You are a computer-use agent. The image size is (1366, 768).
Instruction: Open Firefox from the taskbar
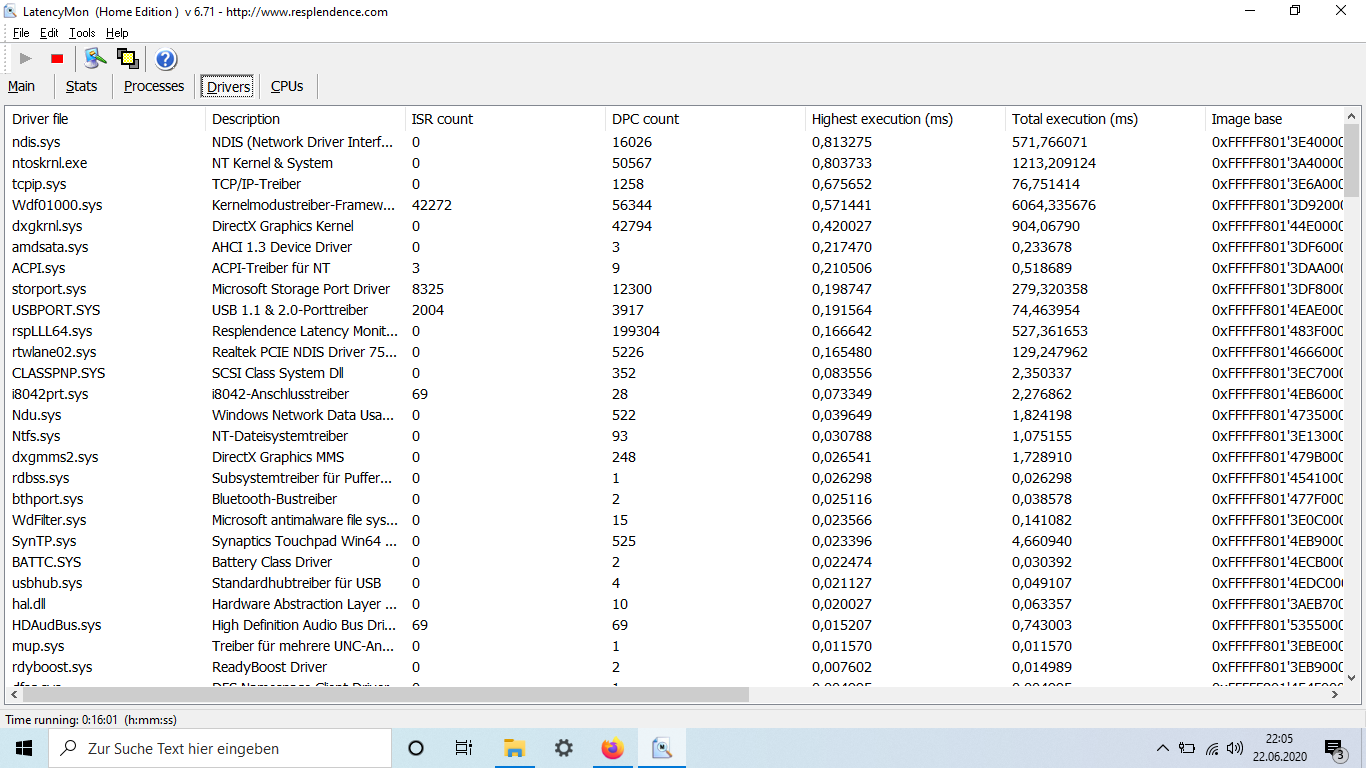click(612, 748)
